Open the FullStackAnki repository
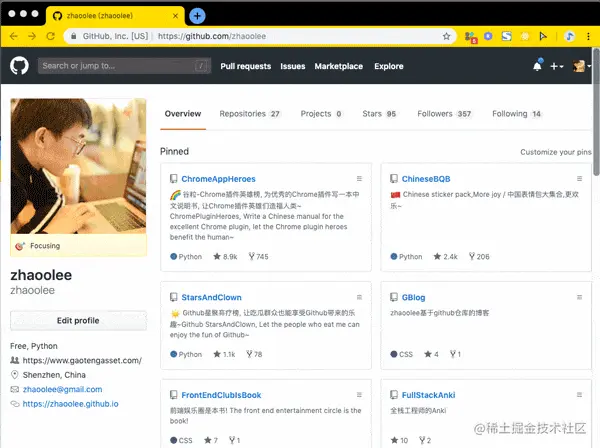 pos(429,395)
